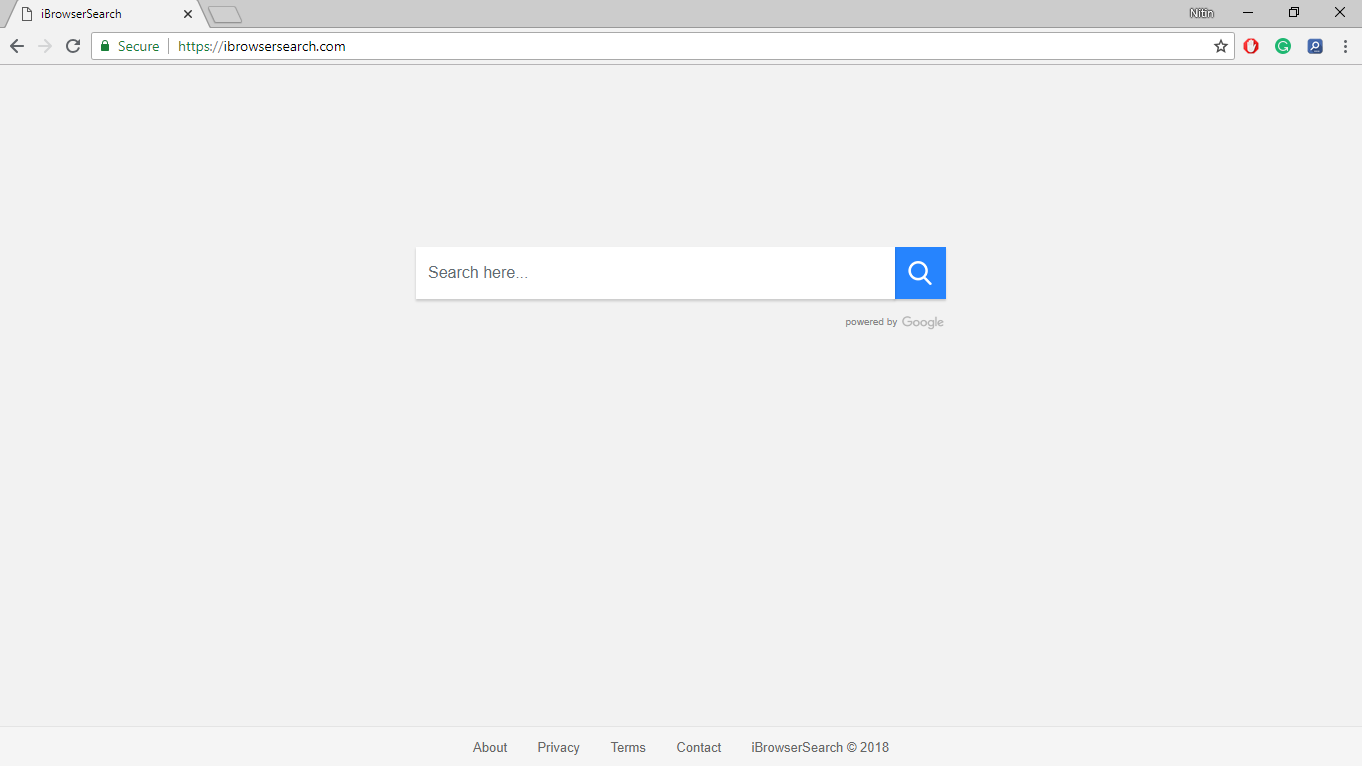Viewport: 1362px width, 766px height.
Task: Click the grayed-out forward navigation arrow
Action: 44,46
